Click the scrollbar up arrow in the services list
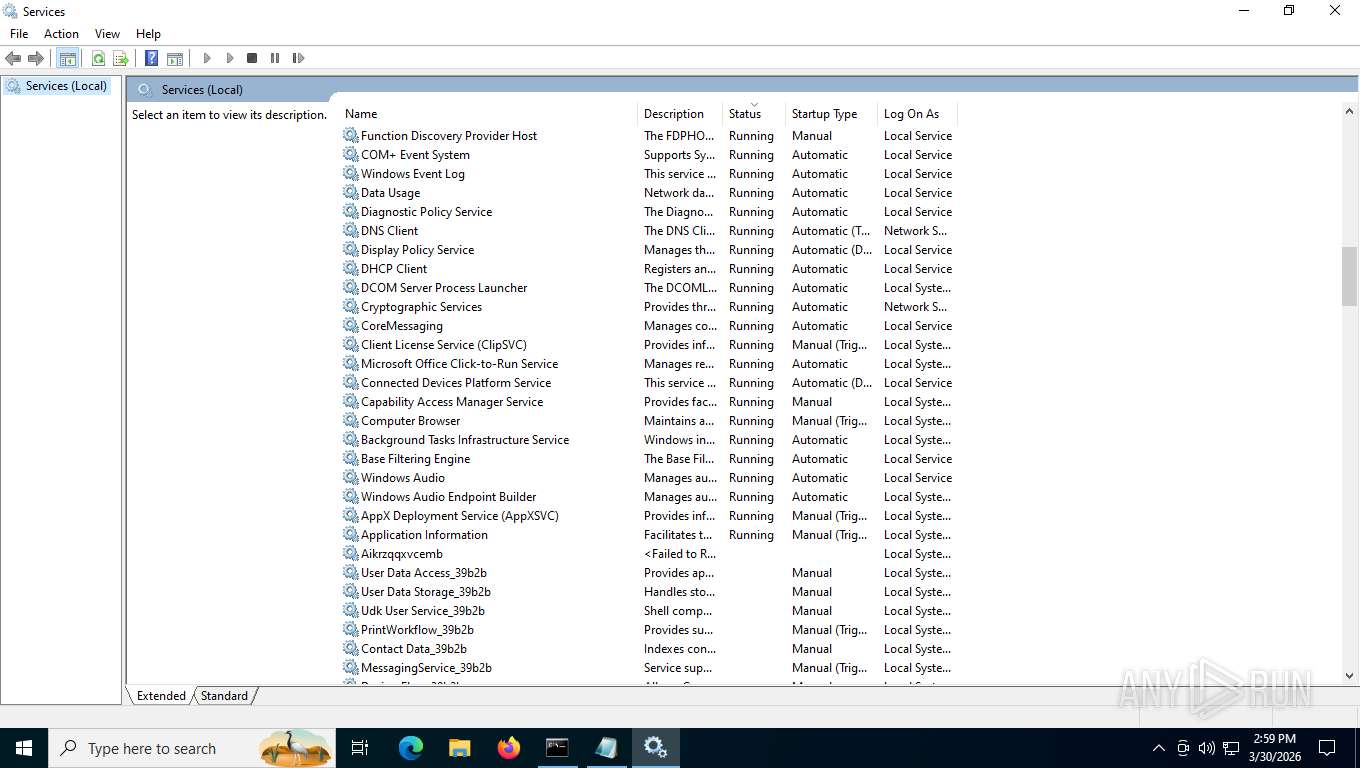The width and height of the screenshot is (1360, 768). (x=1349, y=111)
